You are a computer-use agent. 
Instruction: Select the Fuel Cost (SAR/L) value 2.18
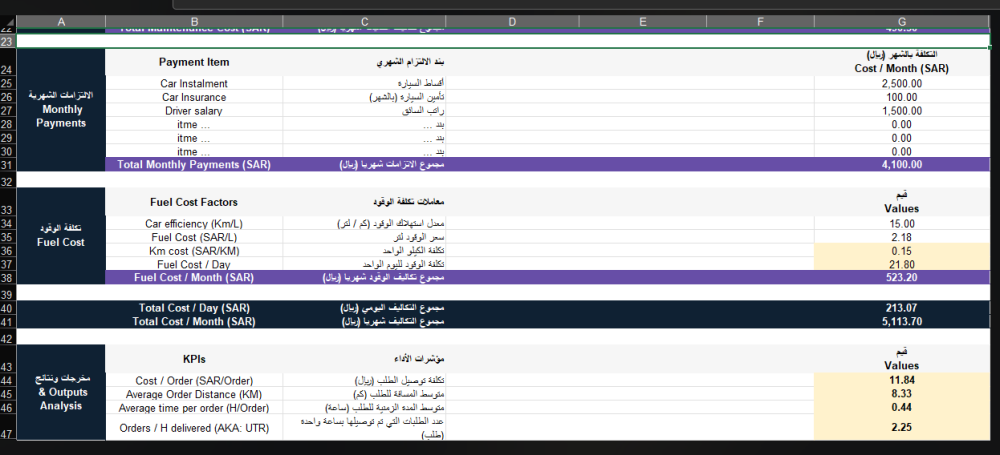click(901, 238)
